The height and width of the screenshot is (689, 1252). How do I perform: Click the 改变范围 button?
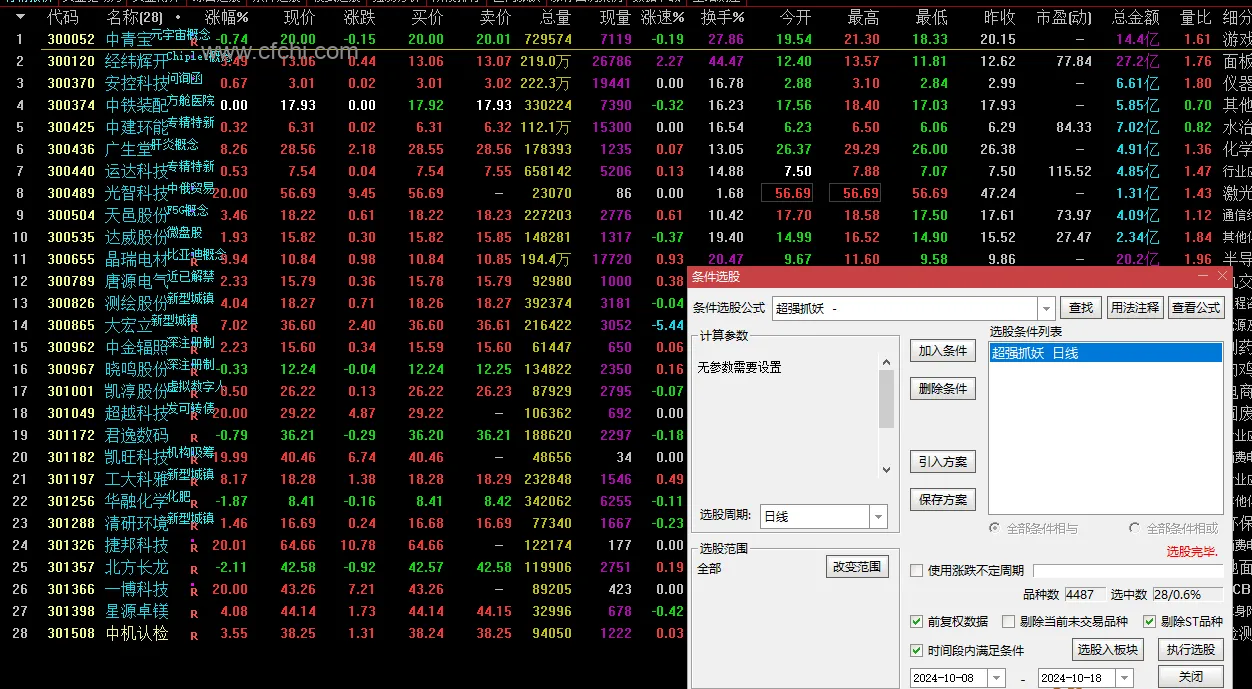coord(858,567)
